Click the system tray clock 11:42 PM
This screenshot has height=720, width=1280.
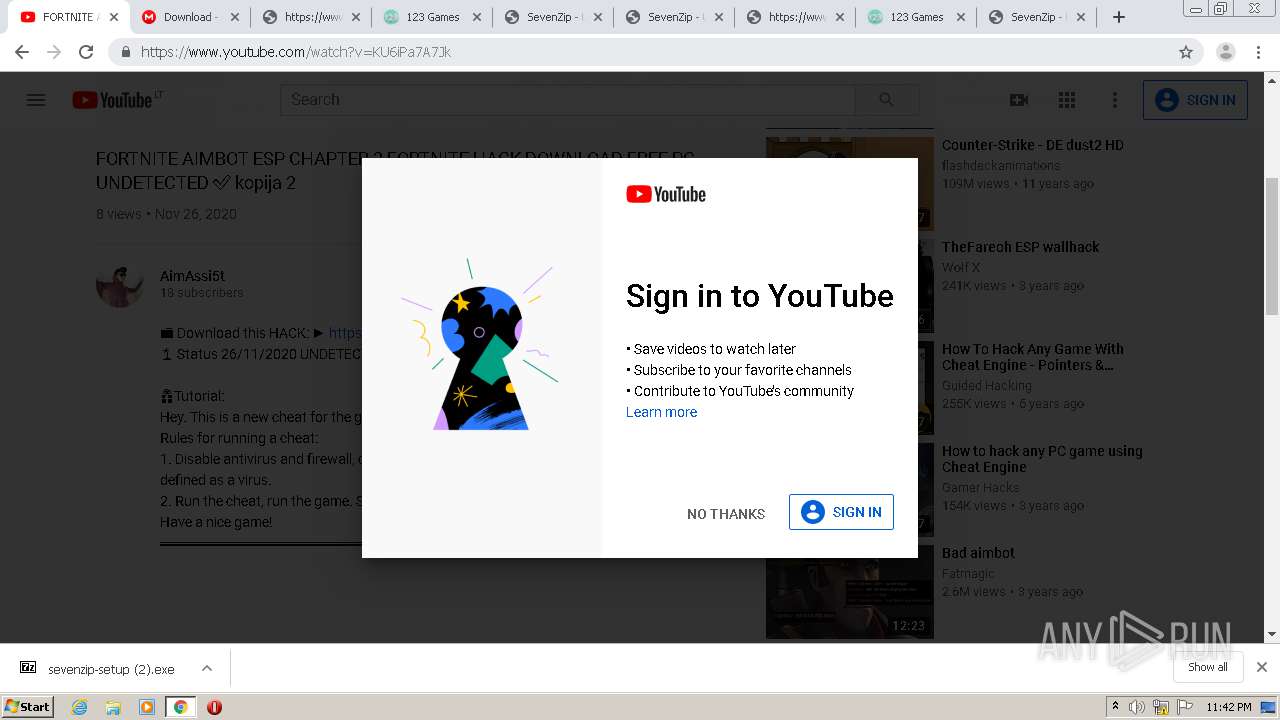click(x=1228, y=707)
